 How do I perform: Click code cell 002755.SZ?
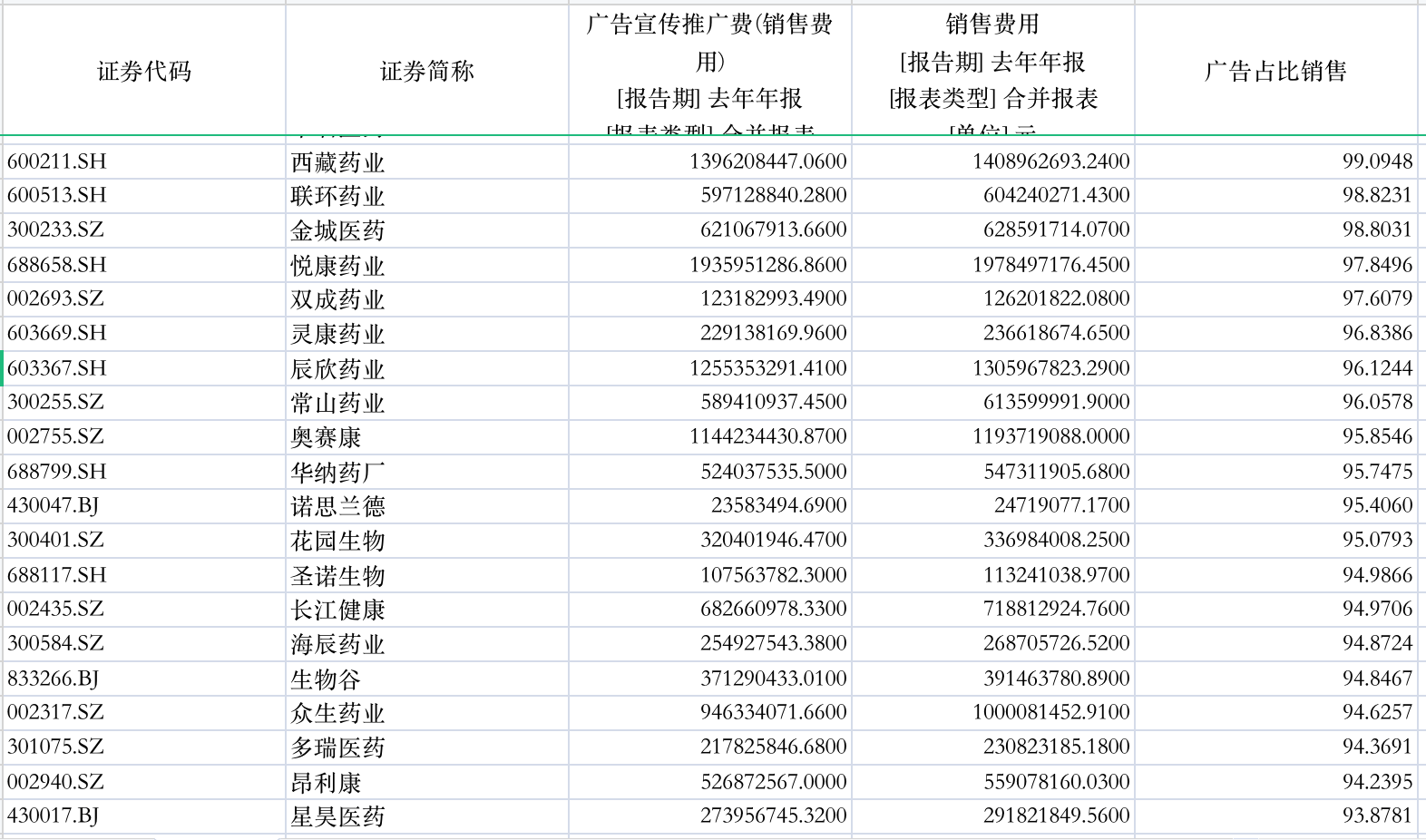coord(144,436)
